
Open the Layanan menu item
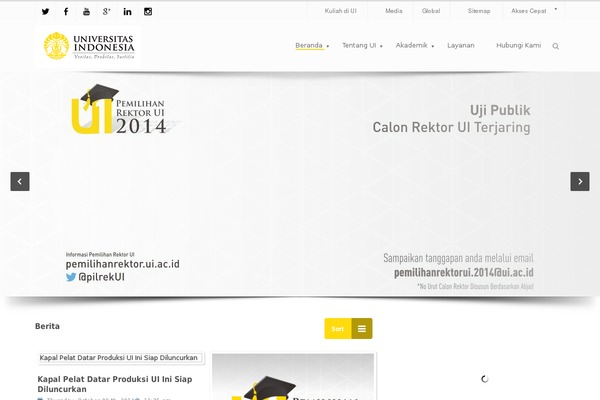tap(461, 46)
